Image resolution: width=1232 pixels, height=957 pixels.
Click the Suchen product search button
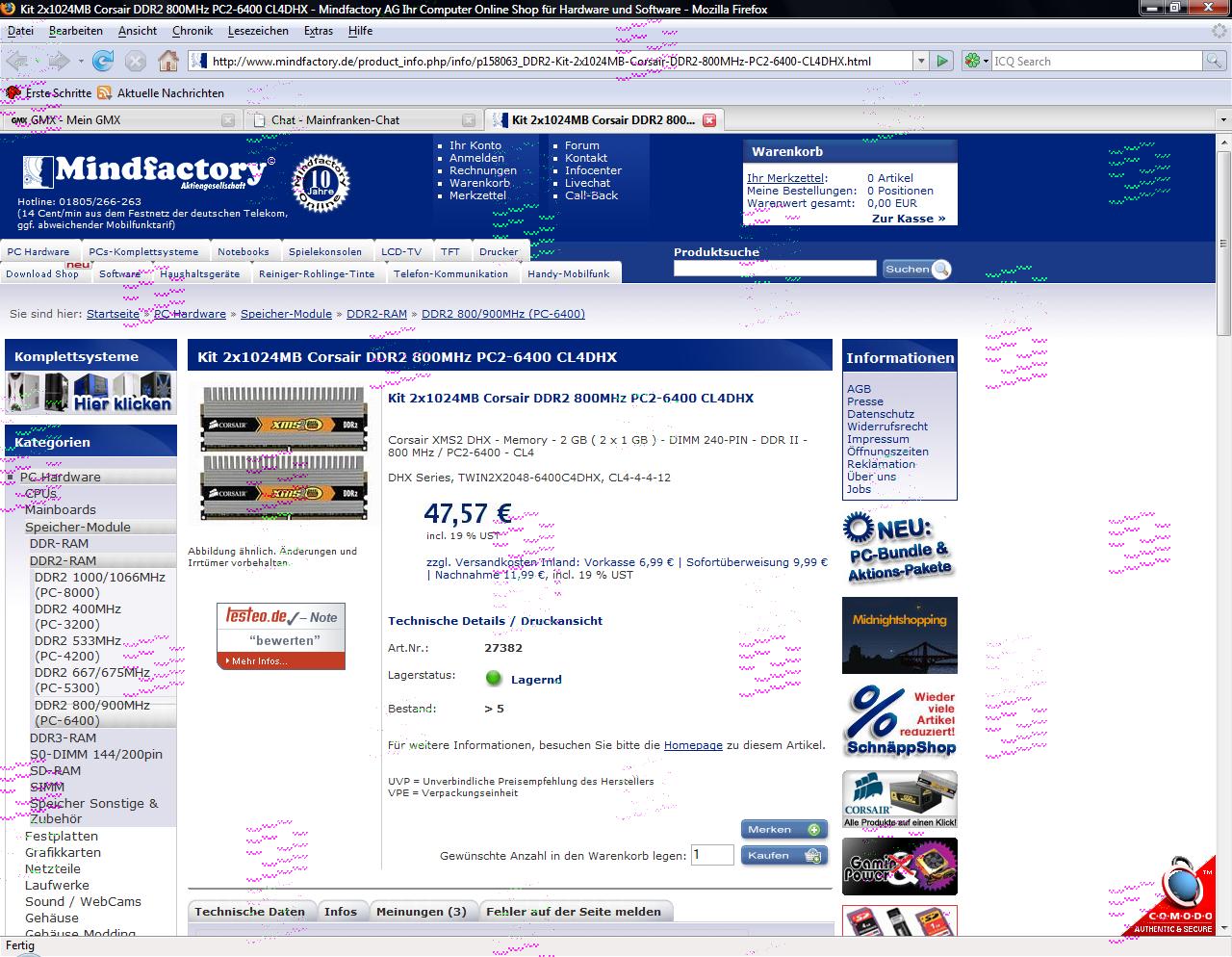[916, 270]
